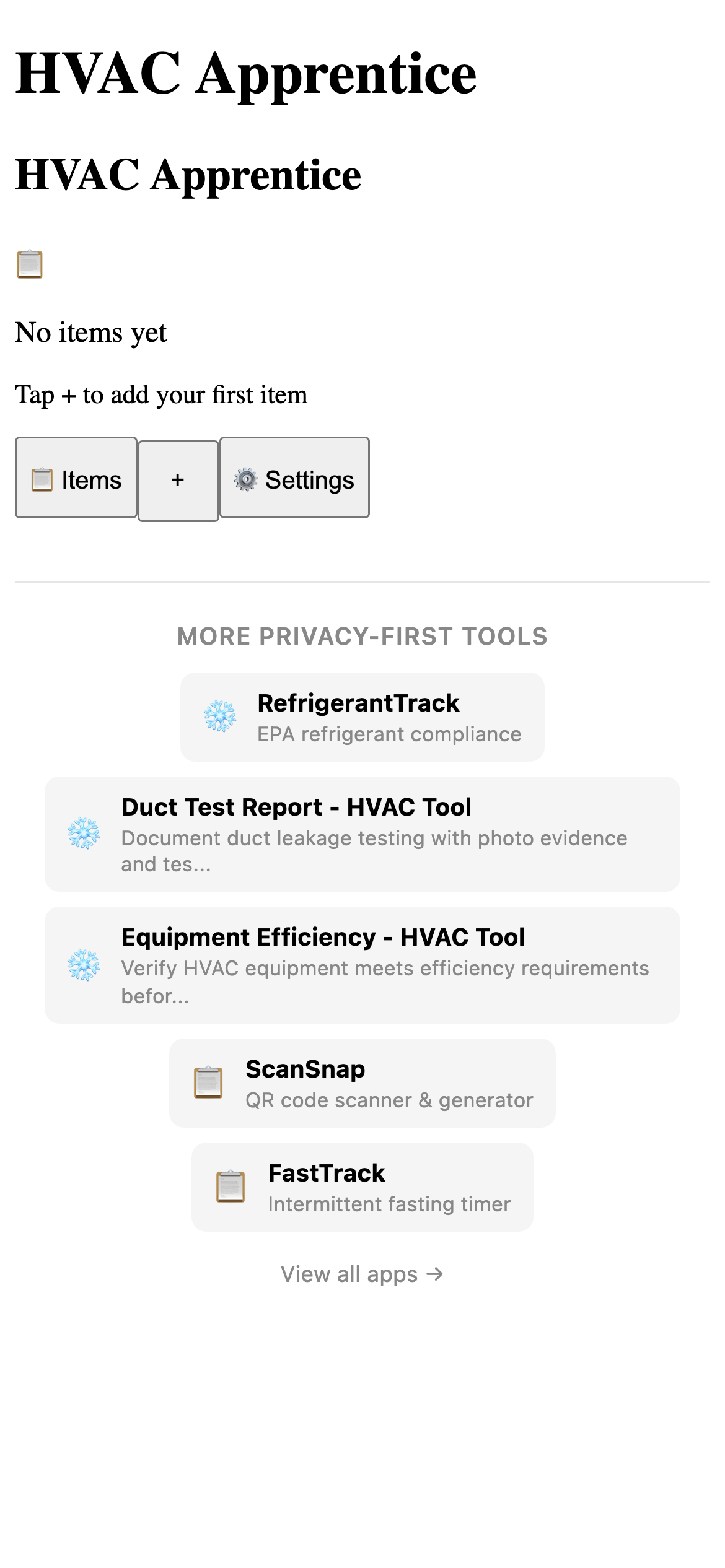Select the clipboard icon on the Items tab
The width and height of the screenshot is (725, 1568).
pos(42,479)
